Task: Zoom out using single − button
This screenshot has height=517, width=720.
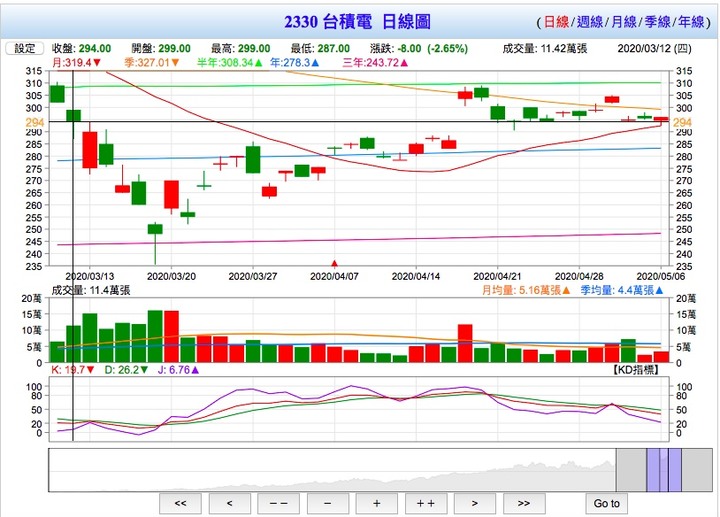Action: point(327,504)
